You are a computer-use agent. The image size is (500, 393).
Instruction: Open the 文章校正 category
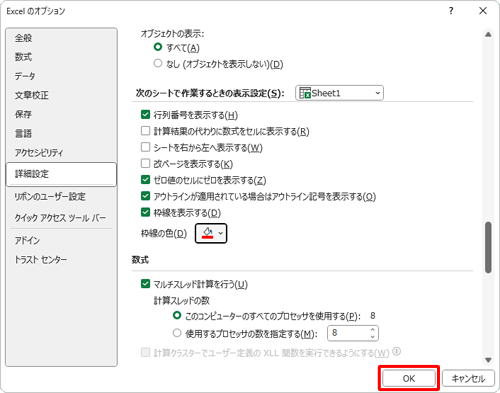pos(61,95)
